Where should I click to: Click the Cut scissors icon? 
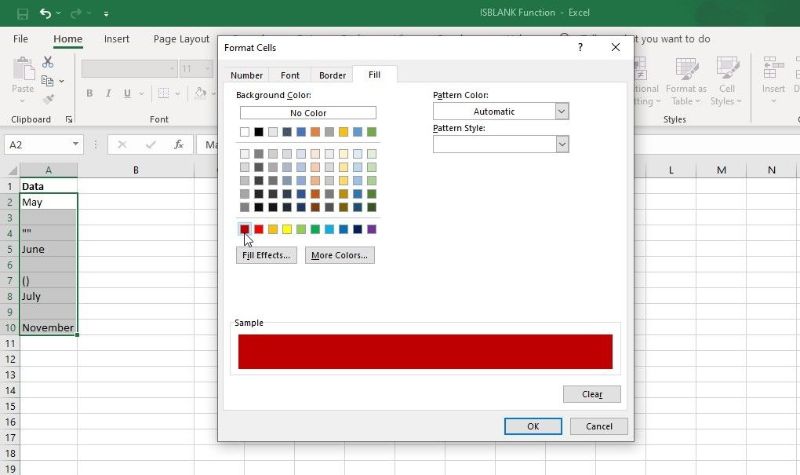pos(47,63)
